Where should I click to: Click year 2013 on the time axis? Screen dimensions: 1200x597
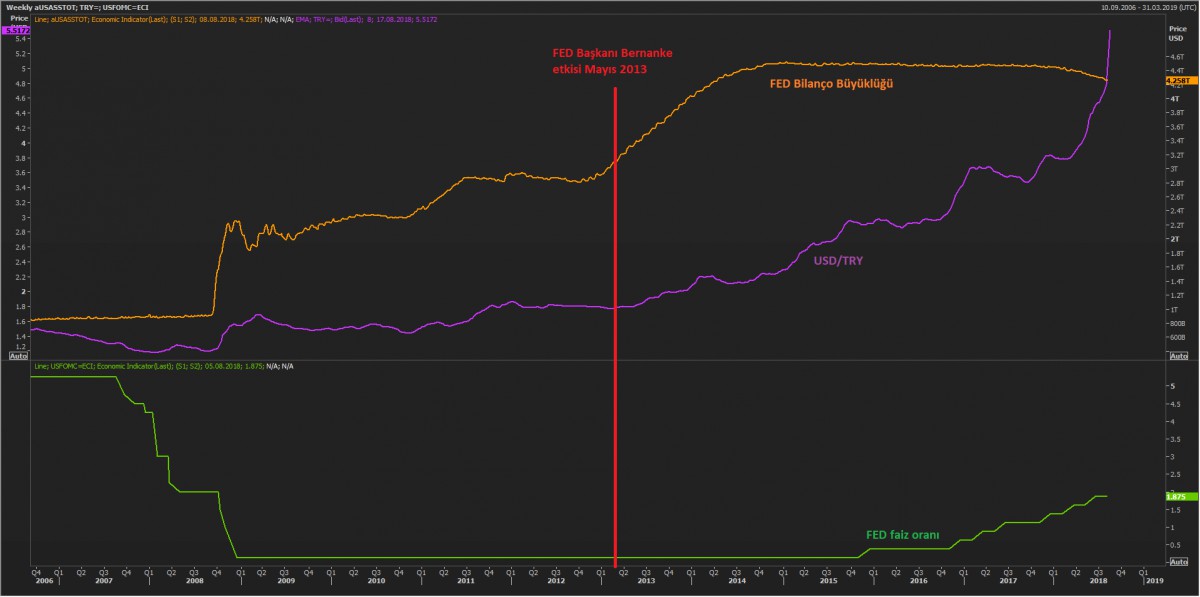(x=647, y=580)
